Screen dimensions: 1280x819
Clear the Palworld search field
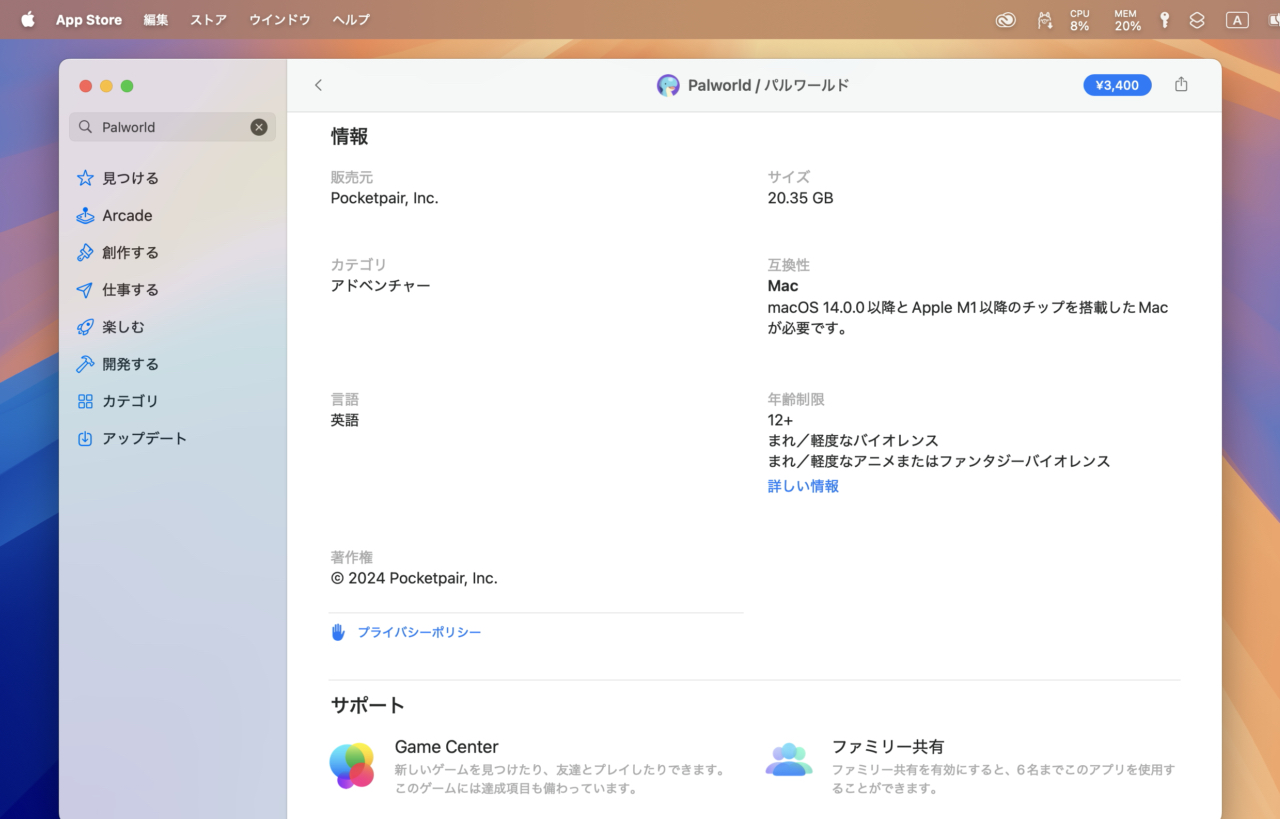pos(259,127)
